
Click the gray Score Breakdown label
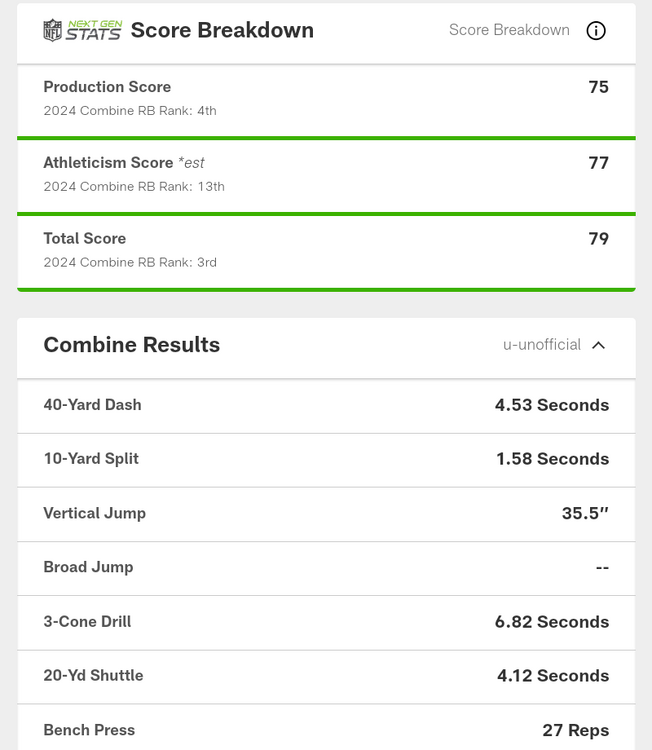pyautogui.click(x=509, y=30)
